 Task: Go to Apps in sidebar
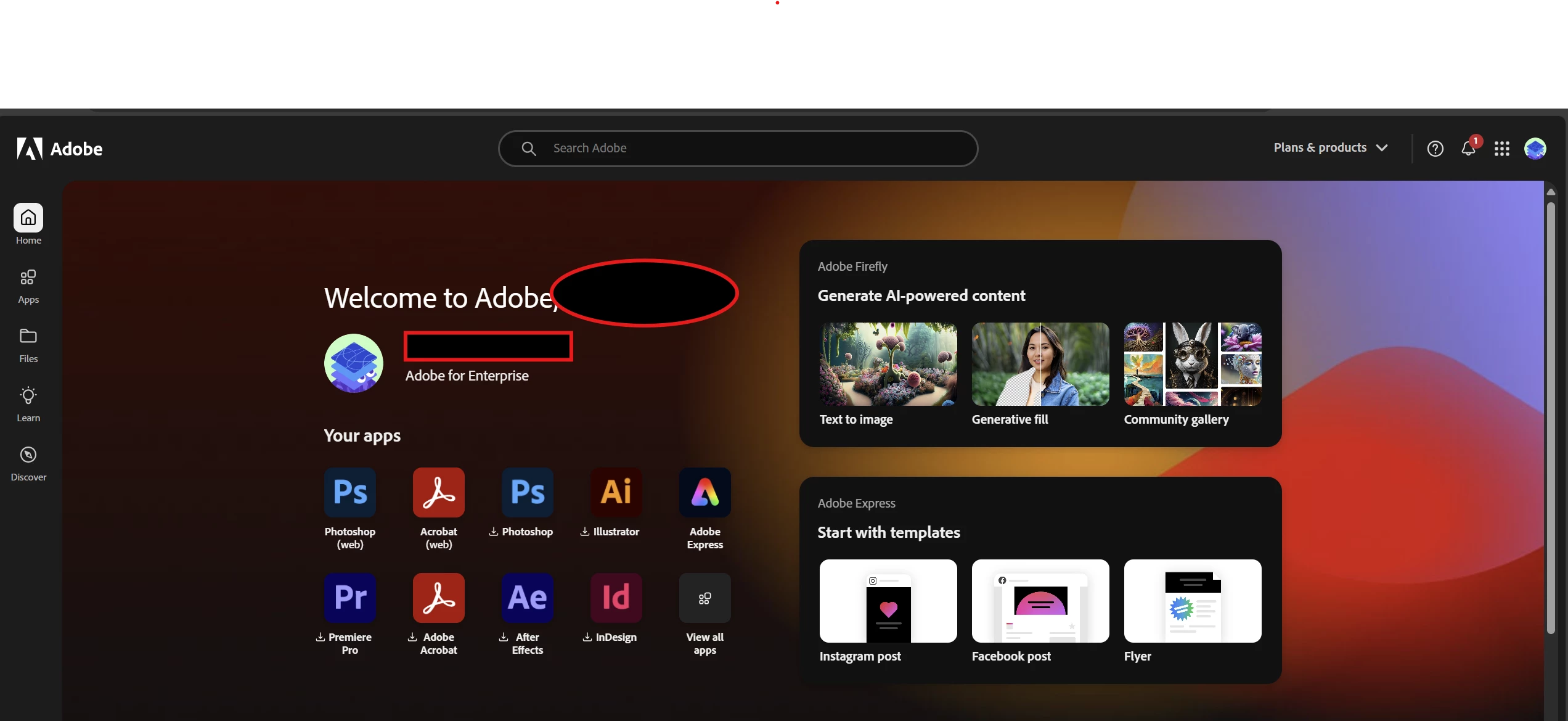[28, 286]
